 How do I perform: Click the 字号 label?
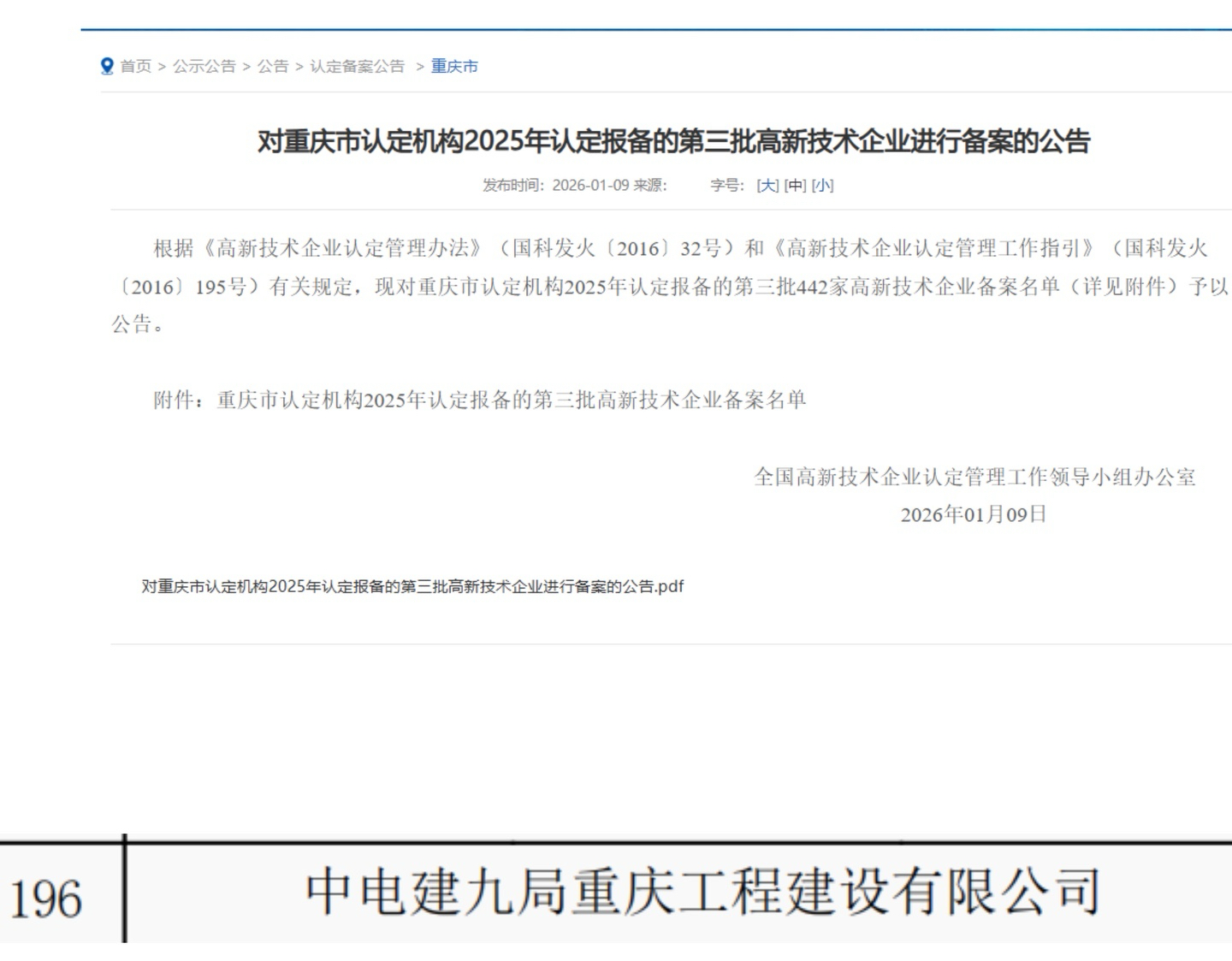pyautogui.click(x=726, y=185)
